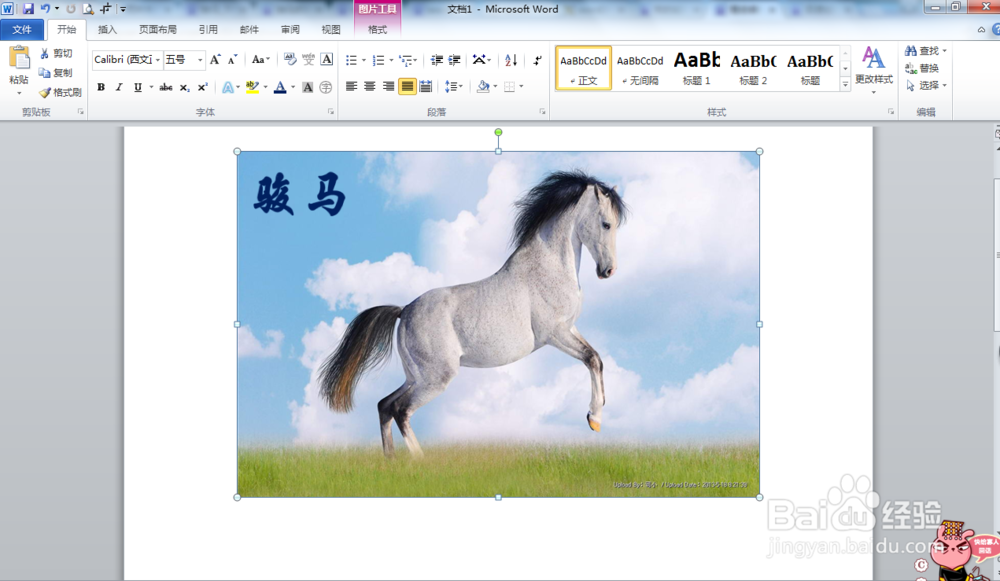Screen dimensions: 1000x581
Task: Open the font color swatch menu
Action: click(x=292, y=87)
